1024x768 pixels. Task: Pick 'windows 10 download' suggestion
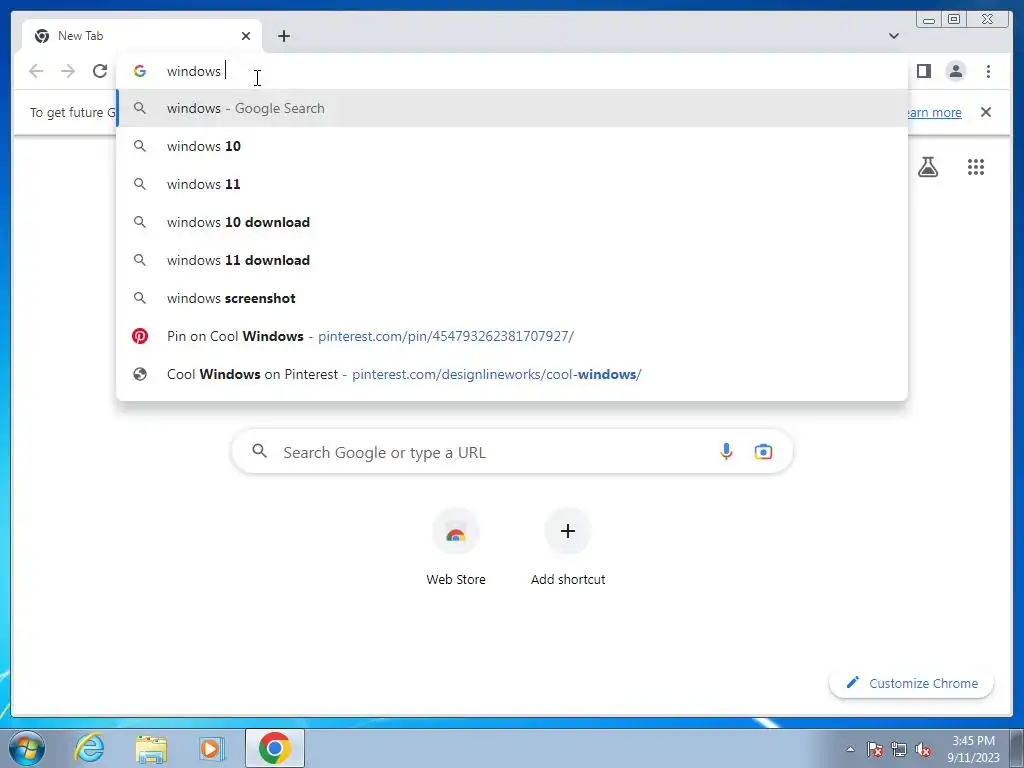[x=512, y=222]
